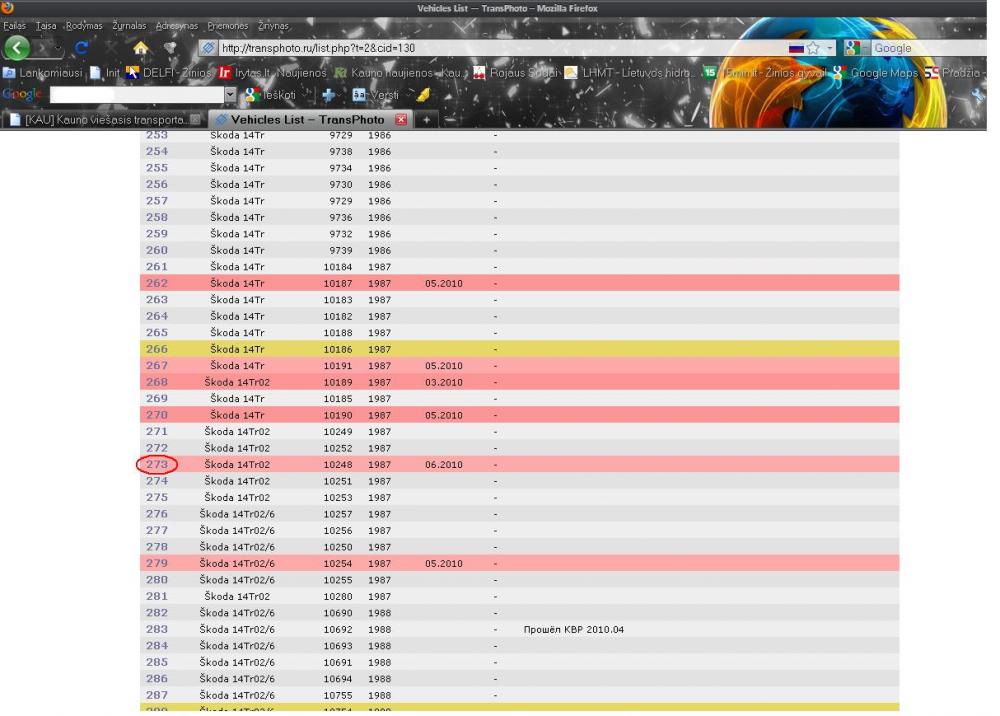1000x716 pixels.
Task: Click the Google Toolbar highlighter icon
Action: 424,96
